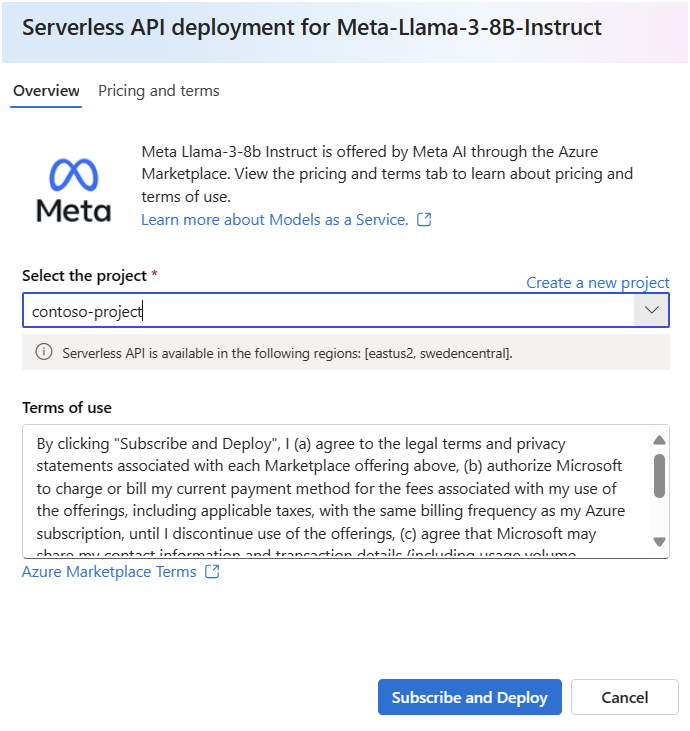The image size is (690, 731).
Task: Open Create a new project link
Action: (598, 283)
